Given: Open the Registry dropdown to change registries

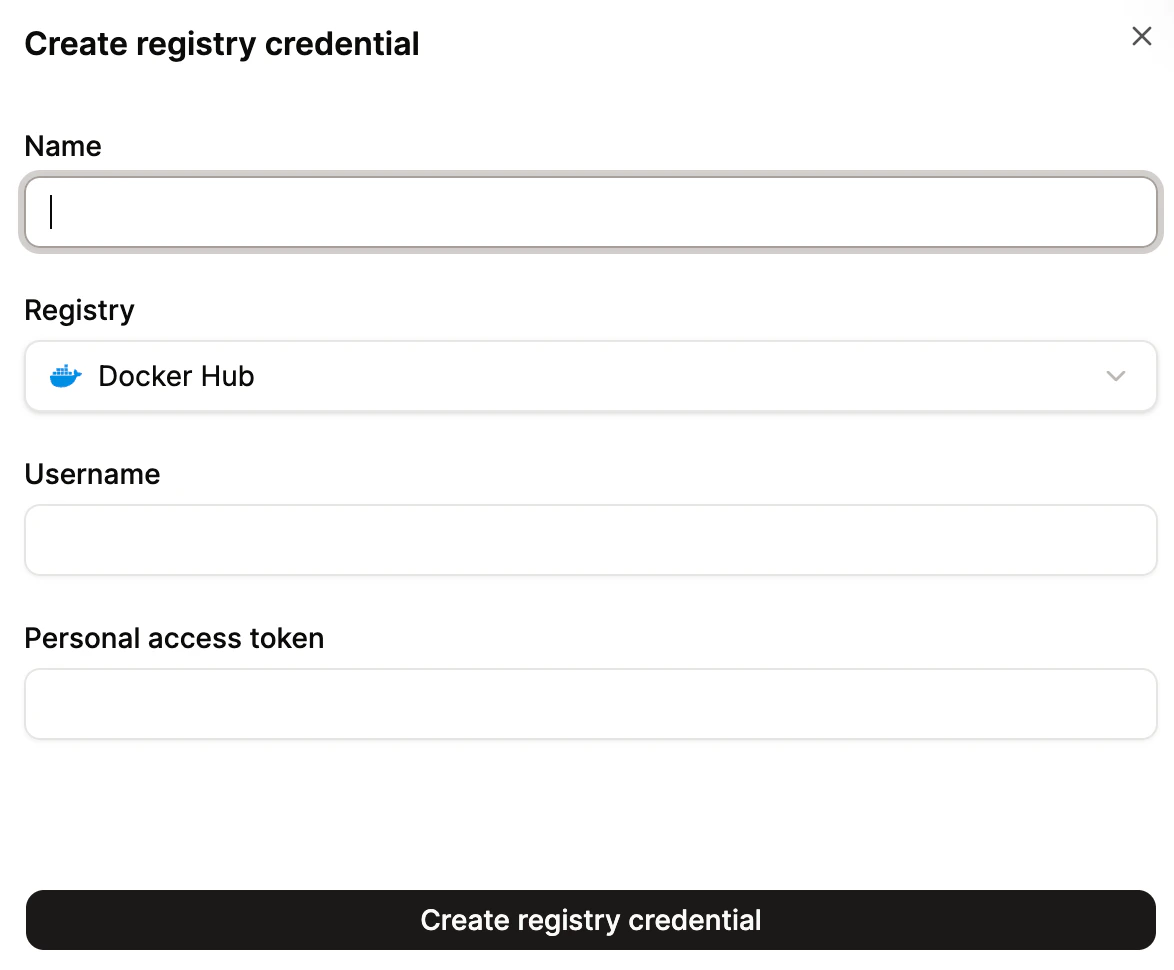Looking at the screenshot, I should click(x=590, y=376).
